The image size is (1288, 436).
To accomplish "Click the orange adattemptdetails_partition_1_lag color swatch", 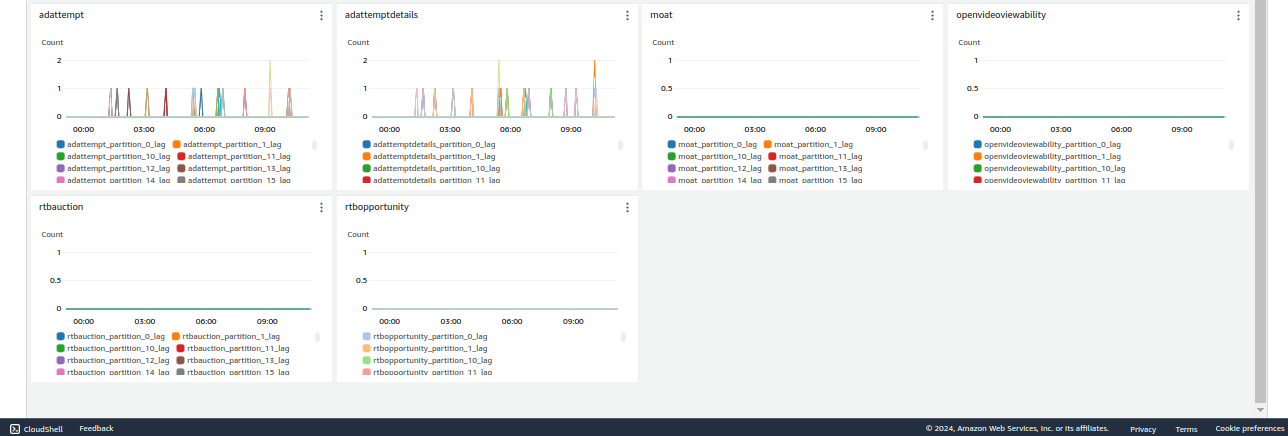I will pyautogui.click(x=367, y=156).
